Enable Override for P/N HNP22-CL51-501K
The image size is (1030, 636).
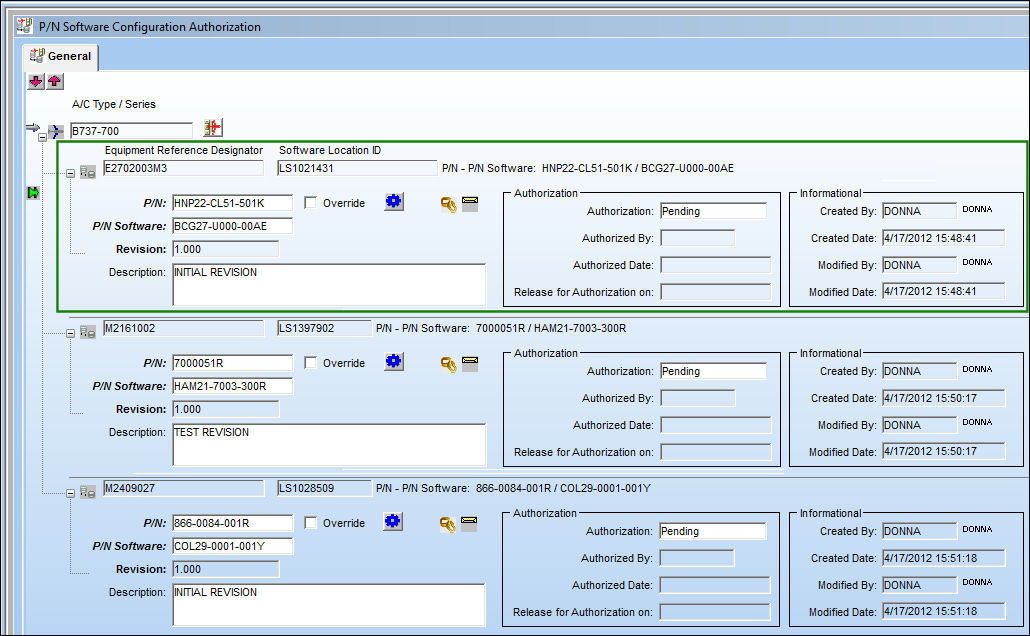coord(311,202)
